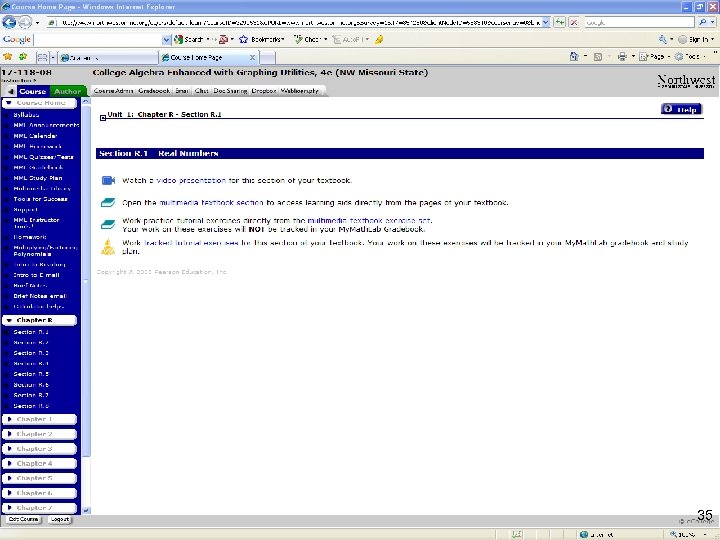The image size is (720, 540).
Task: Click the browser Forward arrow button
Action: [x=25, y=22]
